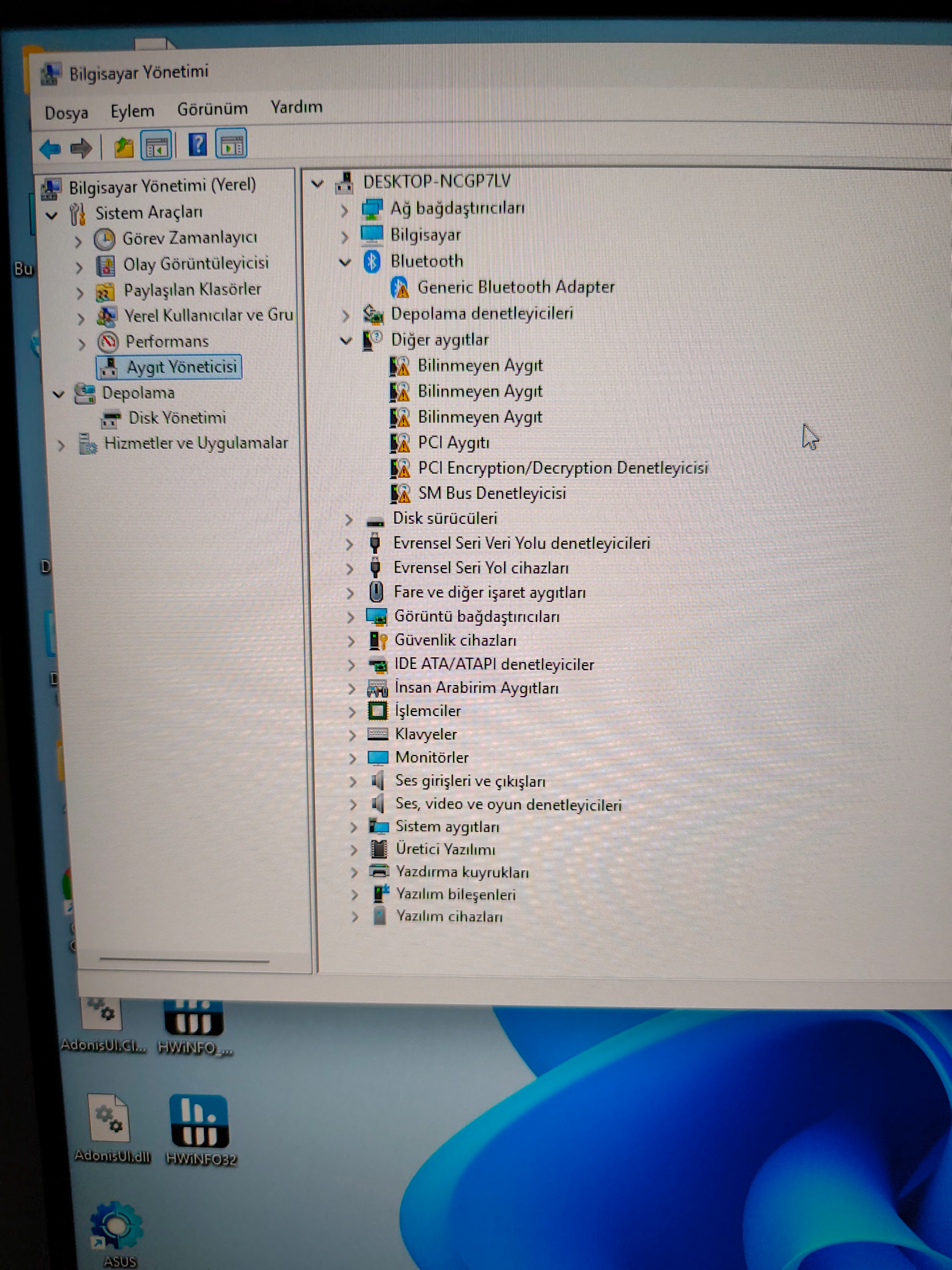The height and width of the screenshot is (1270, 952).
Task: Click the Güvenlik cihazları key icon
Action: [378, 640]
